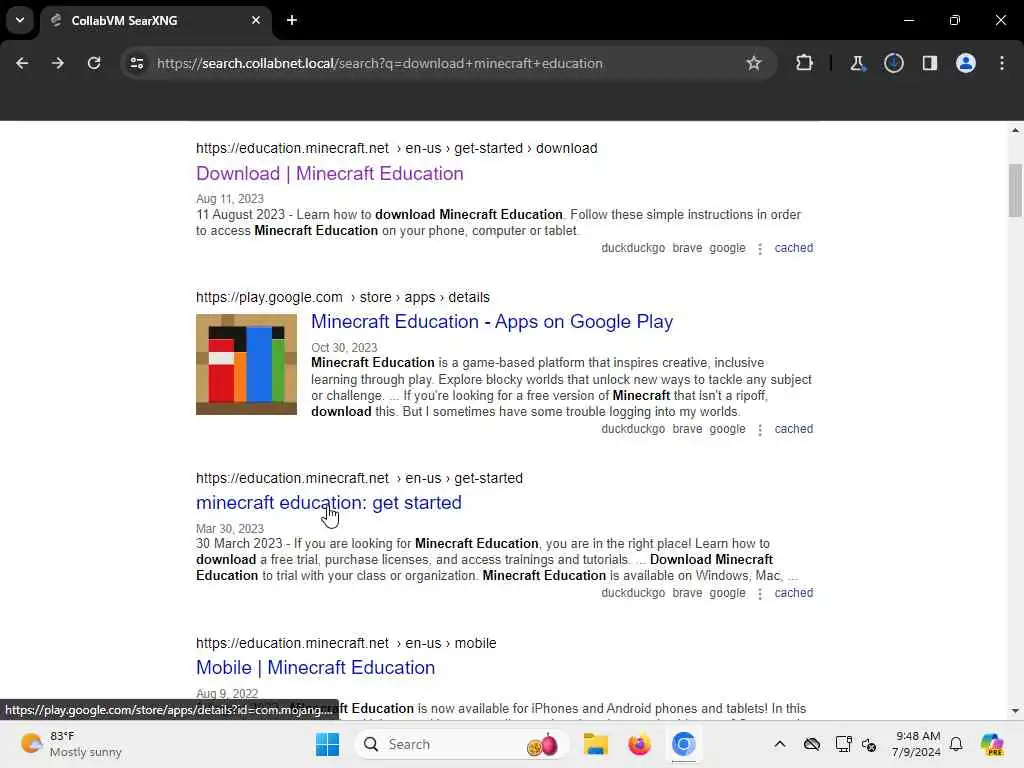
Task: Open the downloads icon in toolbar
Action: (x=893, y=63)
